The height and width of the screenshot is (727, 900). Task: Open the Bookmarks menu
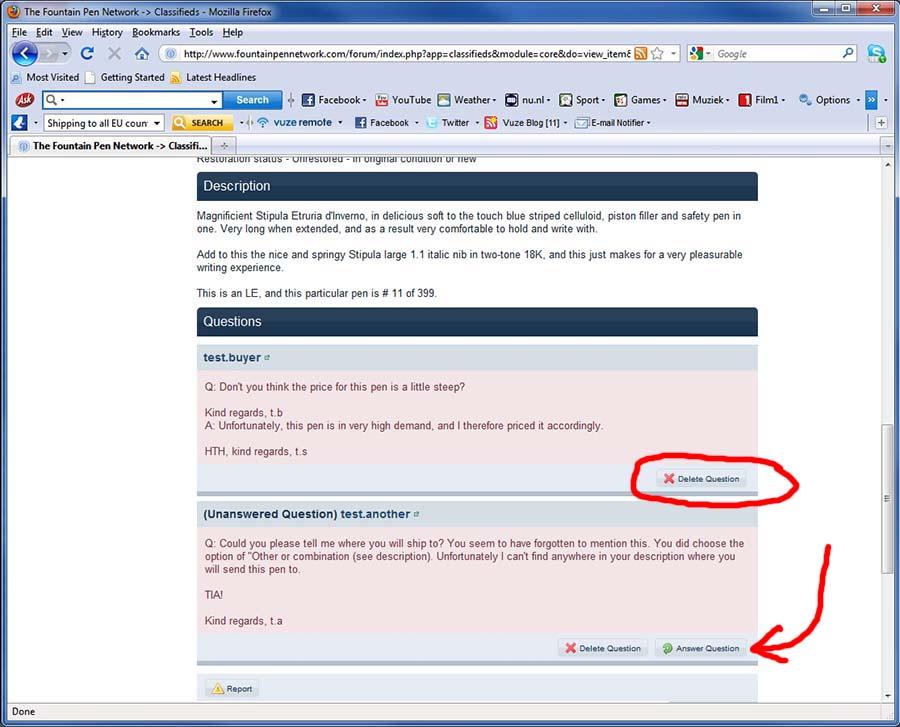coord(156,32)
